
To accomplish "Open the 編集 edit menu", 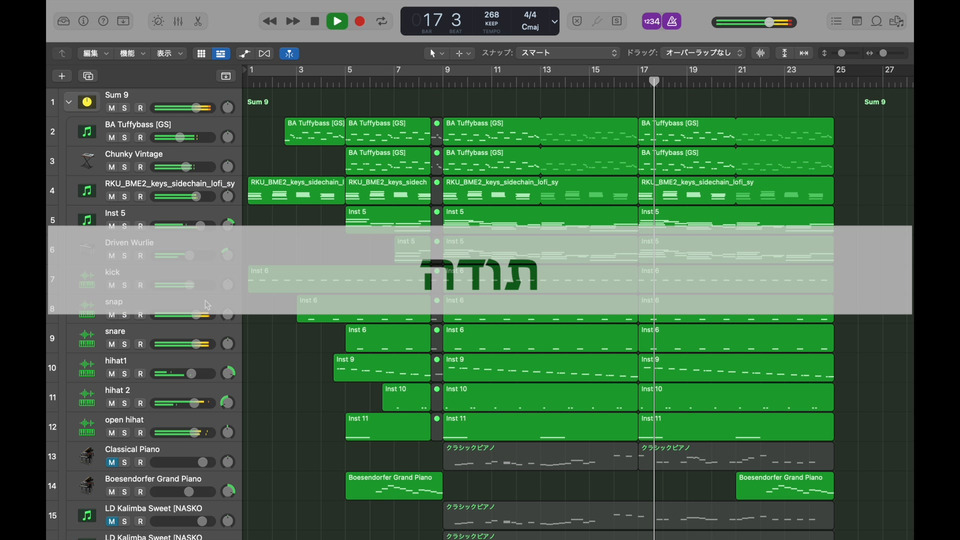I will [x=96, y=53].
